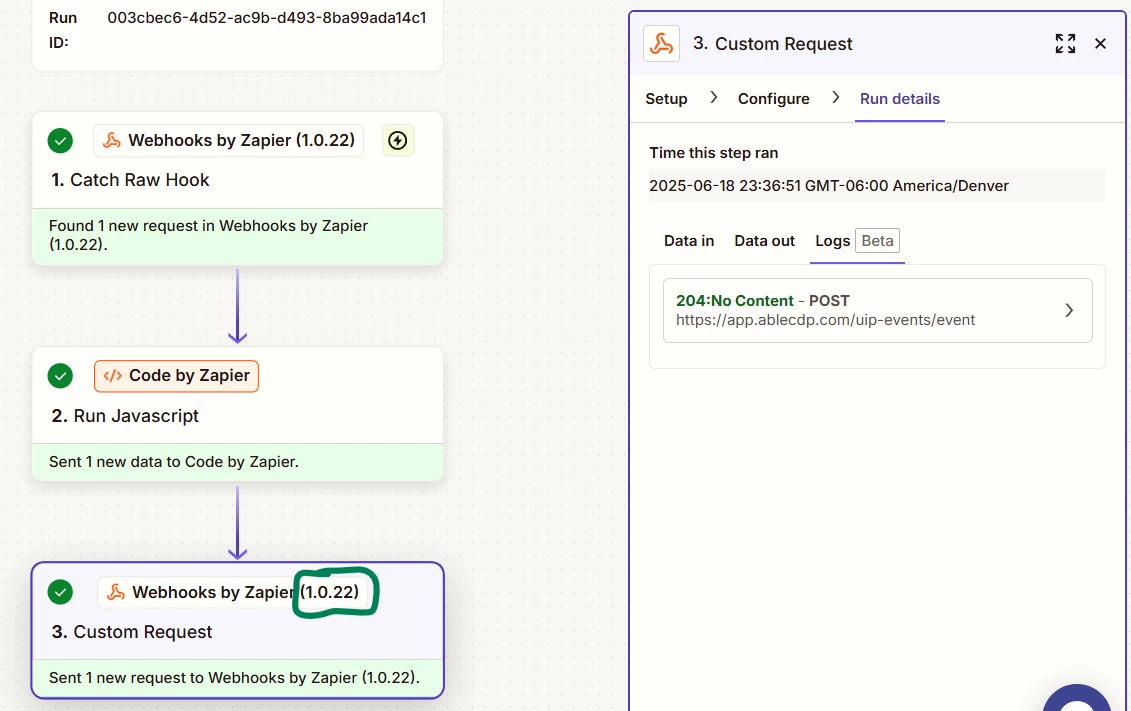Expand the Custom Request panel to fullscreen
The height and width of the screenshot is (711, 1131).
(x=1065, y=43)
